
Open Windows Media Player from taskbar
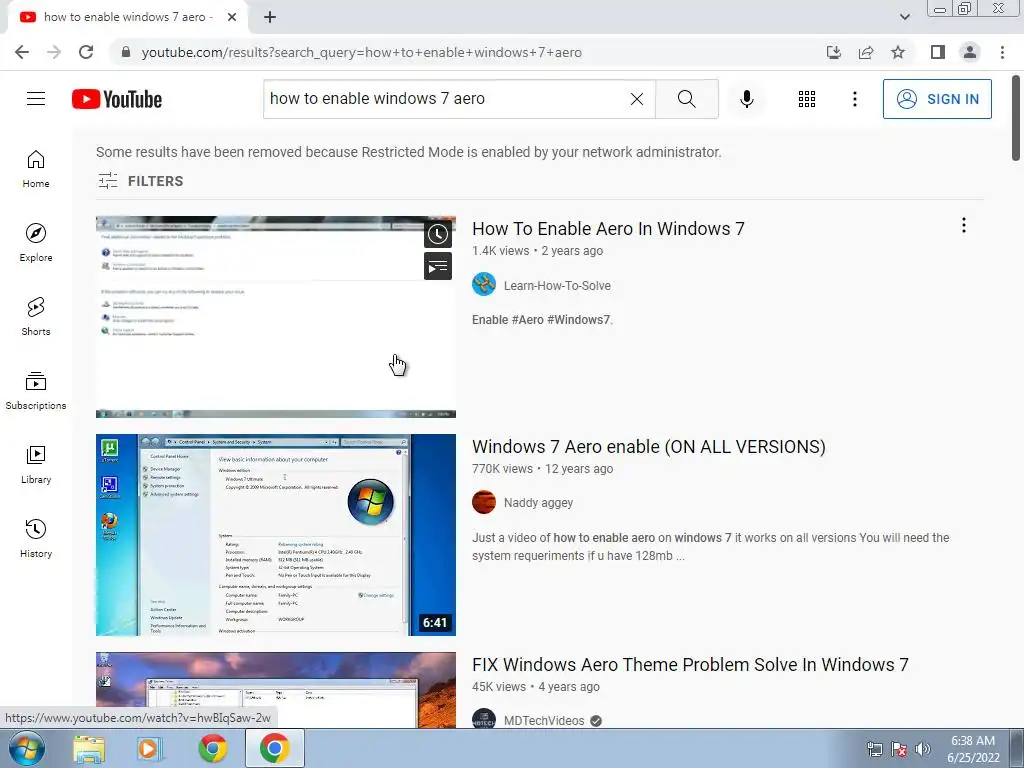tap(150, 749)
